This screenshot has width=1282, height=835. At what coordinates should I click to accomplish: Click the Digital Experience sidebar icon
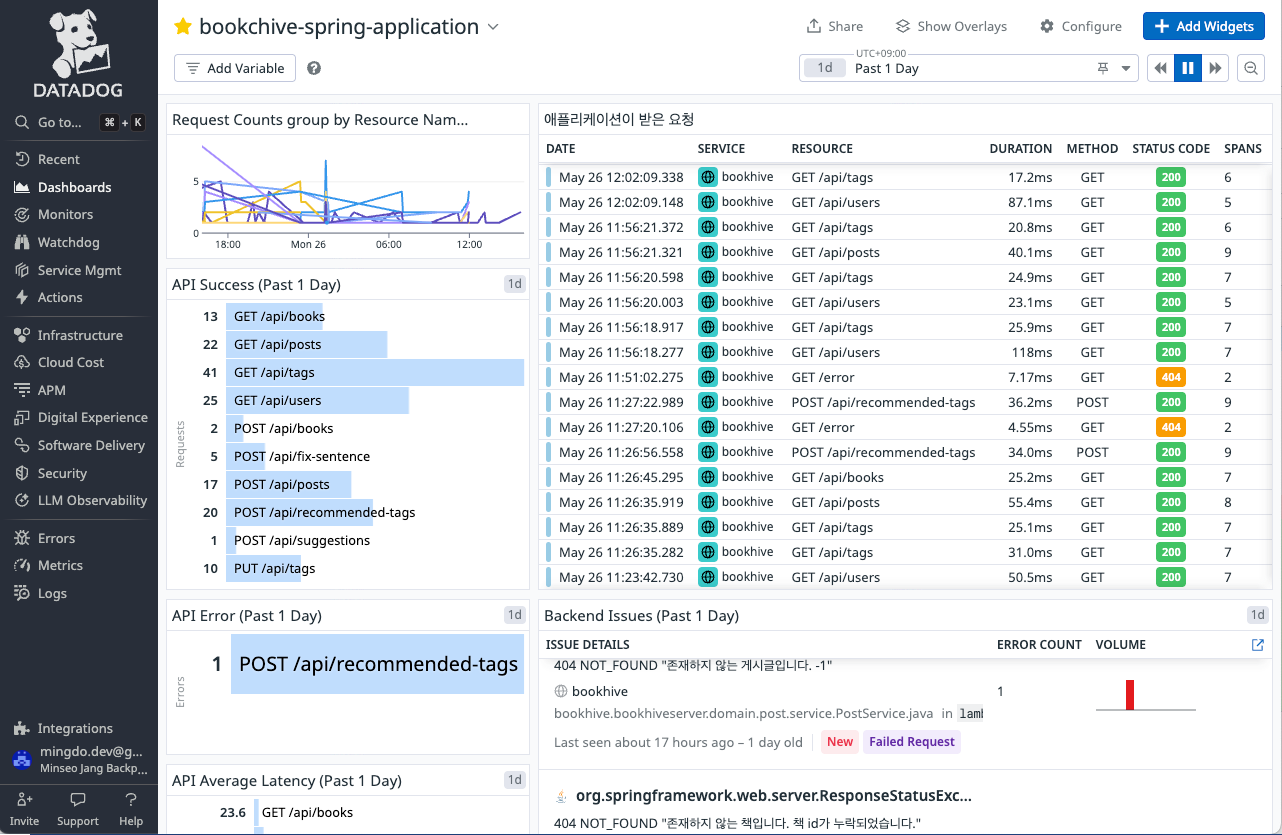[22, 417]
